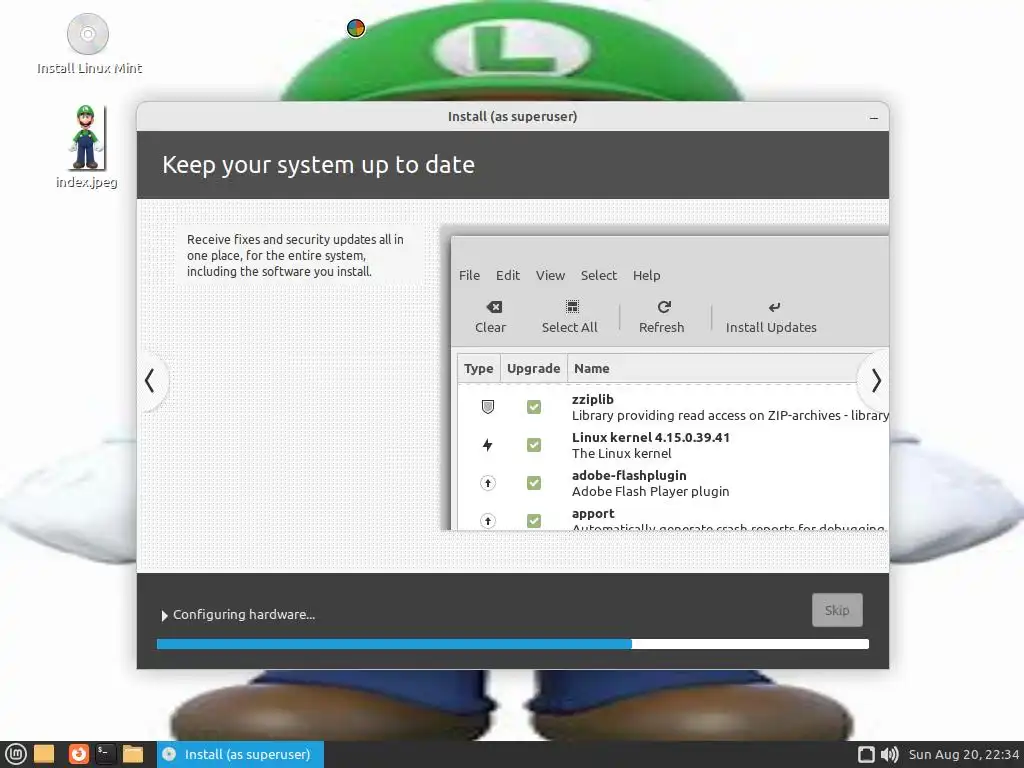
Task: Open the Terminal from the taskbar
Action: 105,754
